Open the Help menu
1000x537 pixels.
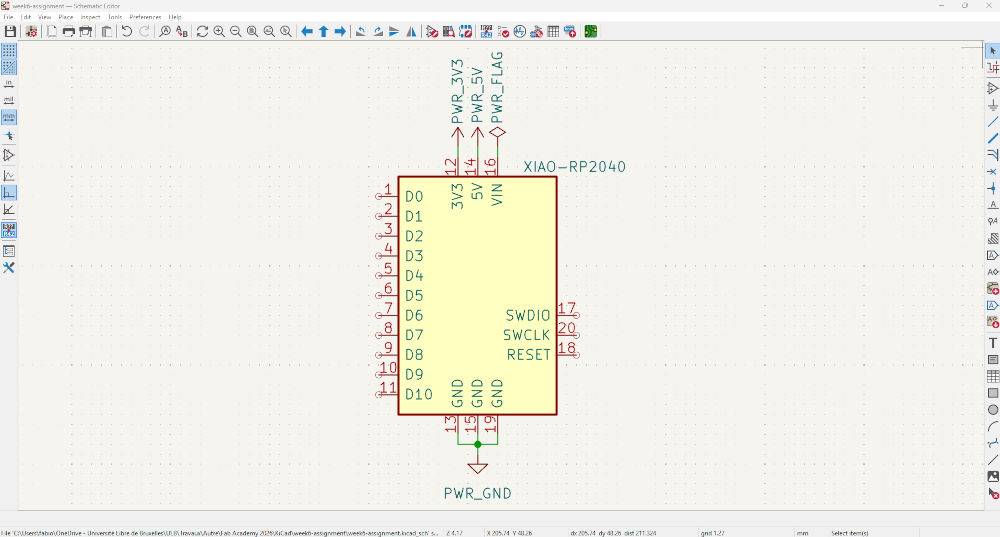175,17
